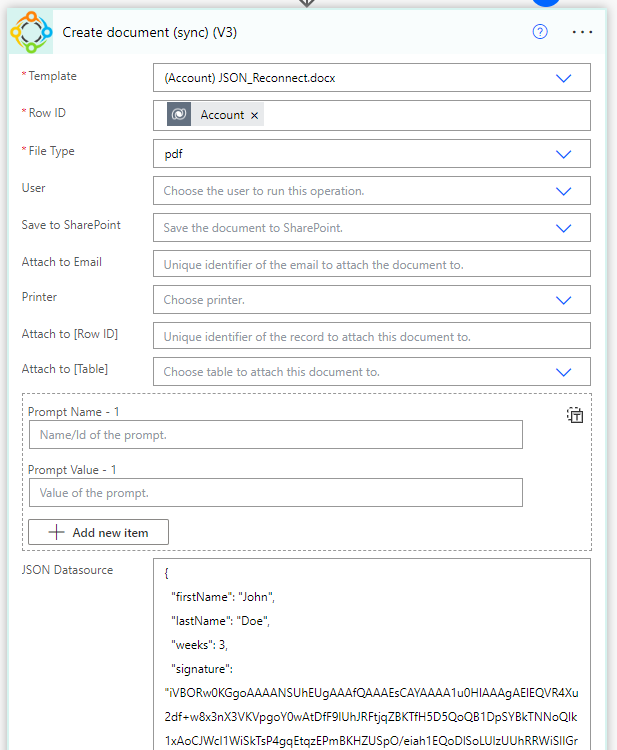Click the Add new item button

tap(98, 532)
